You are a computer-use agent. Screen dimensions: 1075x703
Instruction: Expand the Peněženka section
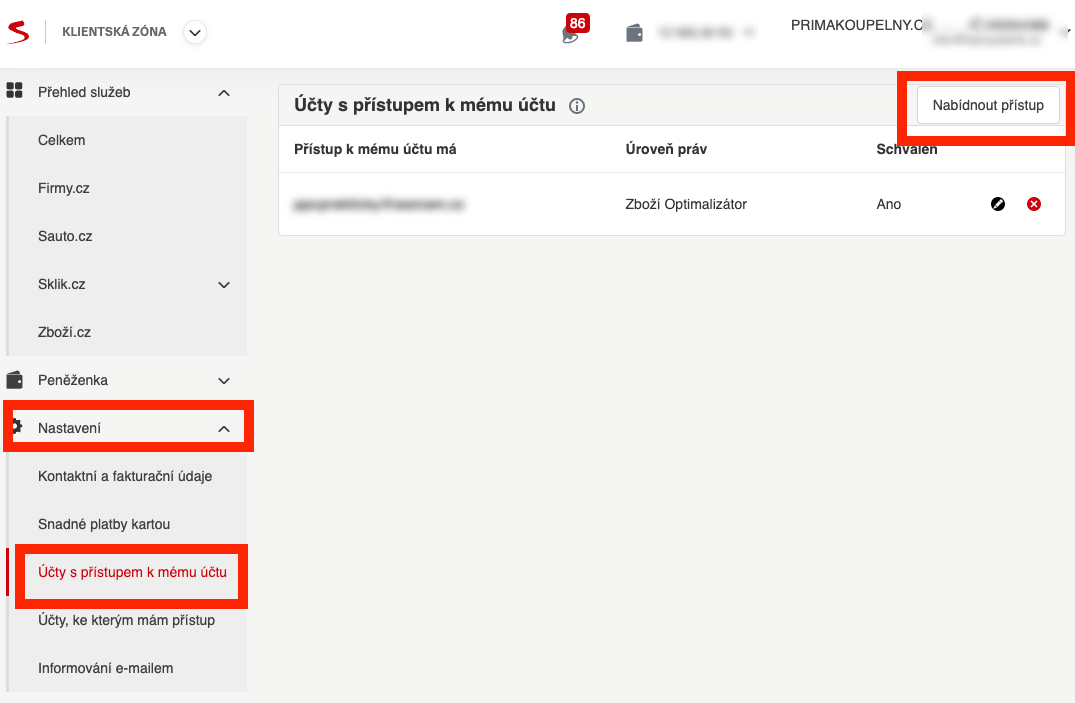click(x=224, y=381)
